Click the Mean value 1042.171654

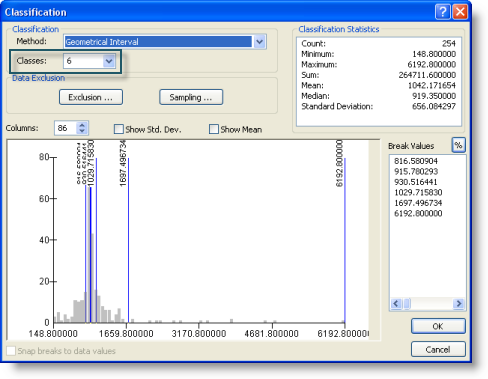(x=432, y=86)
